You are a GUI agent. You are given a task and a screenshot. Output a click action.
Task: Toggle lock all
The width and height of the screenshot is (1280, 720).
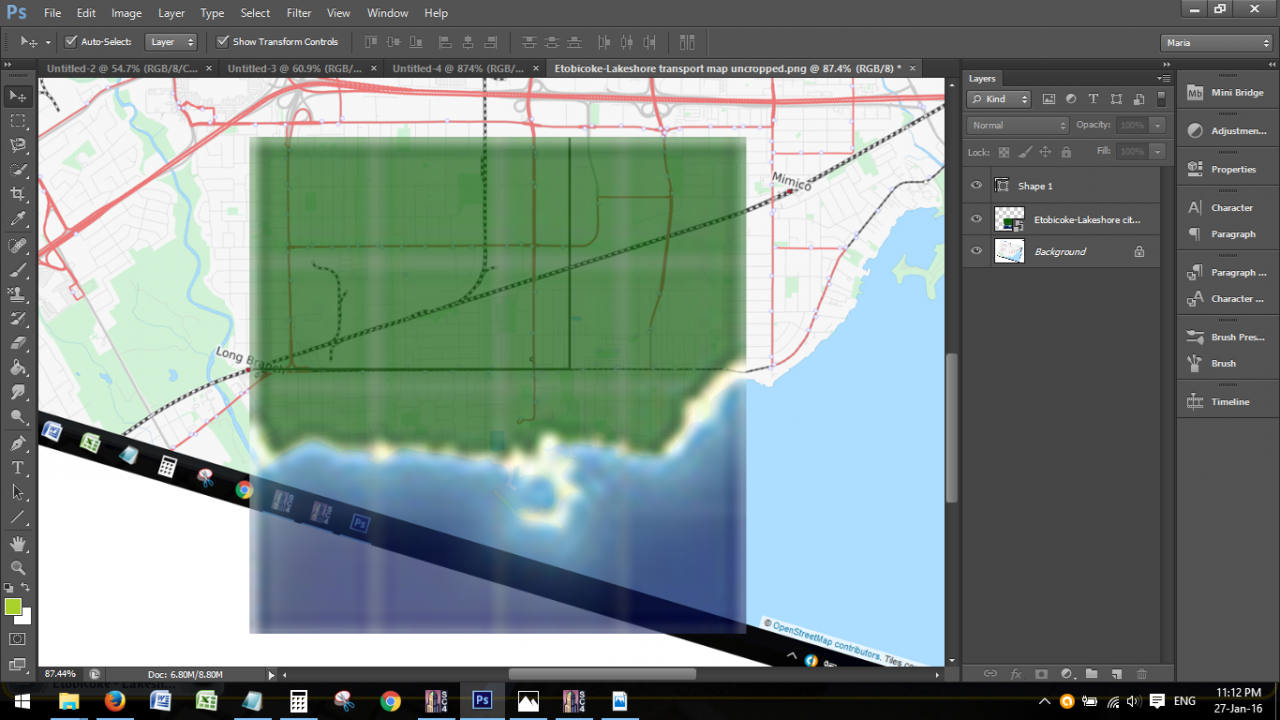tap(1066, 152)
